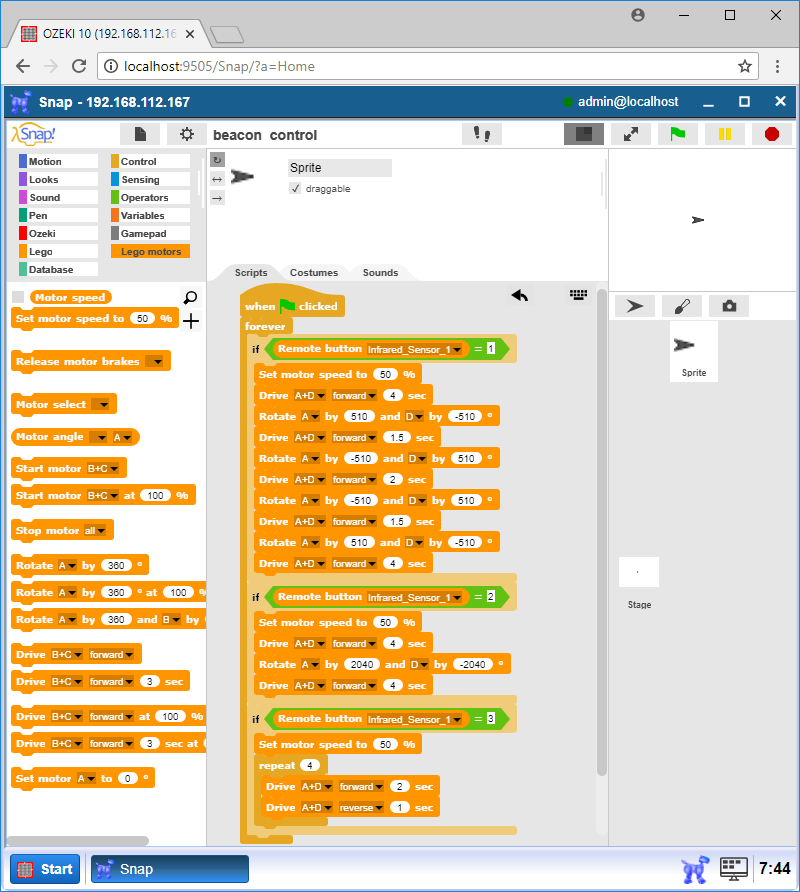Image resolution: width=800 pixels, height=892 pixels.
Task: Run the project with the green flag
Action: (677, 134)
